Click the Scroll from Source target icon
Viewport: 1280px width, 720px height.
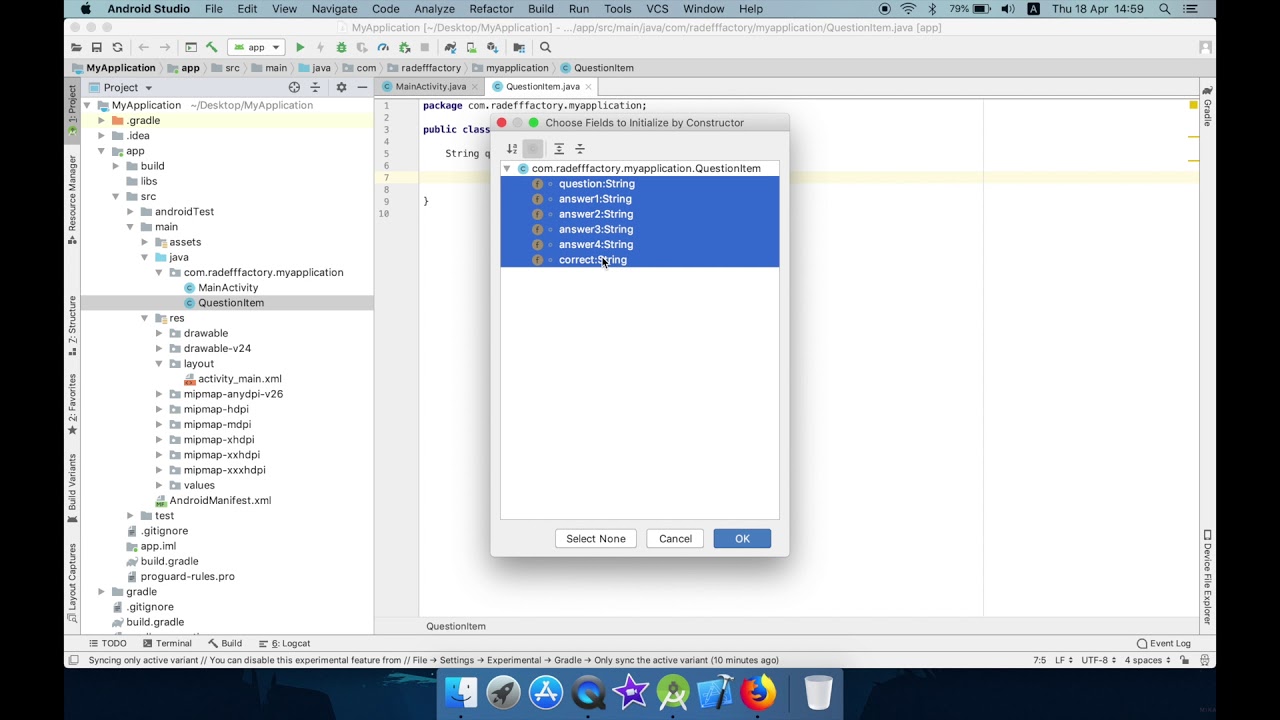click(294, 87)
